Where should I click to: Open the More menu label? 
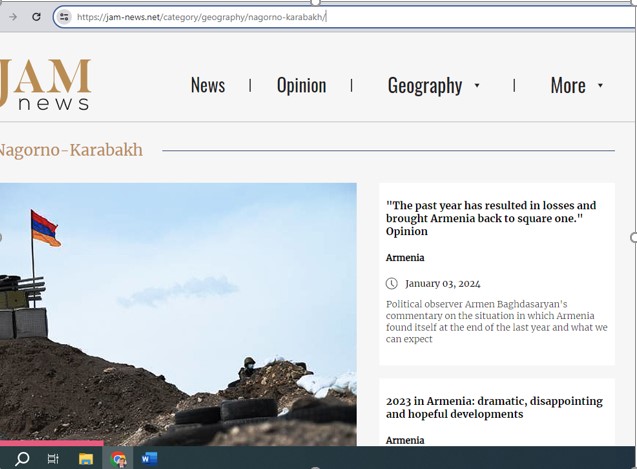click(x=567, y=85)
